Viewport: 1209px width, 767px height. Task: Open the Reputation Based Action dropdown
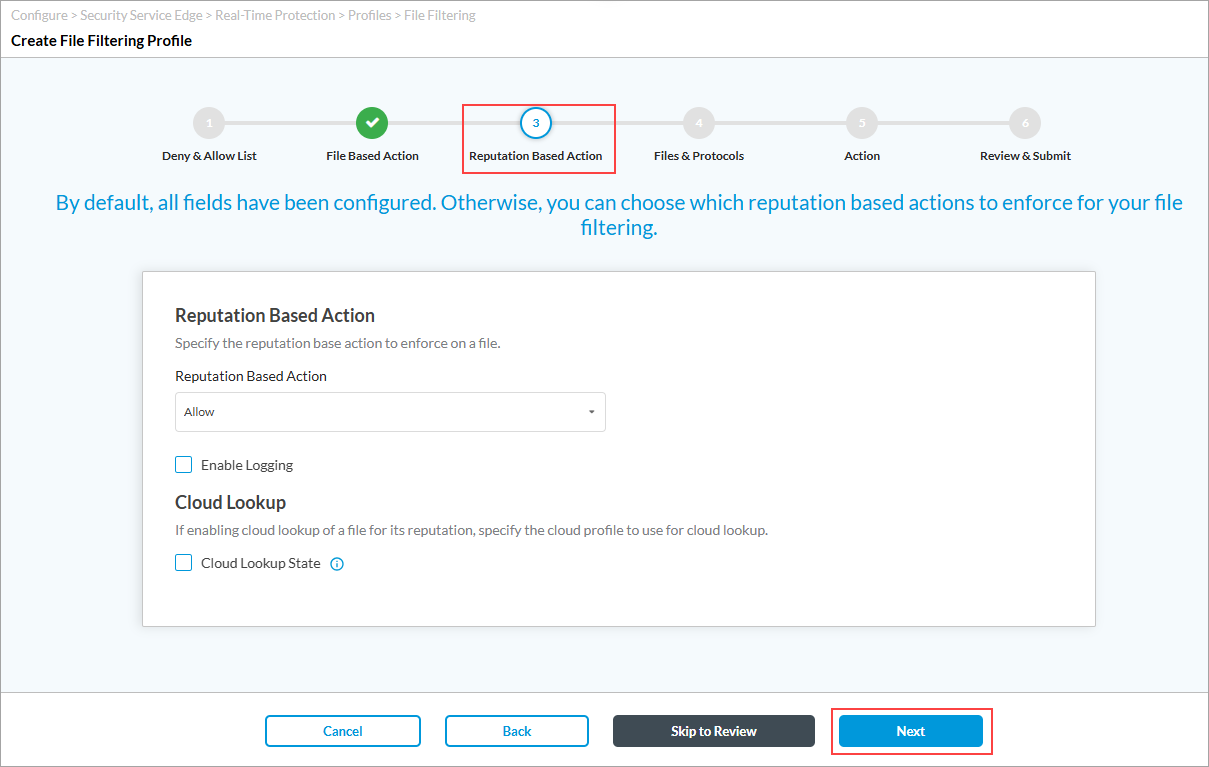390,412
